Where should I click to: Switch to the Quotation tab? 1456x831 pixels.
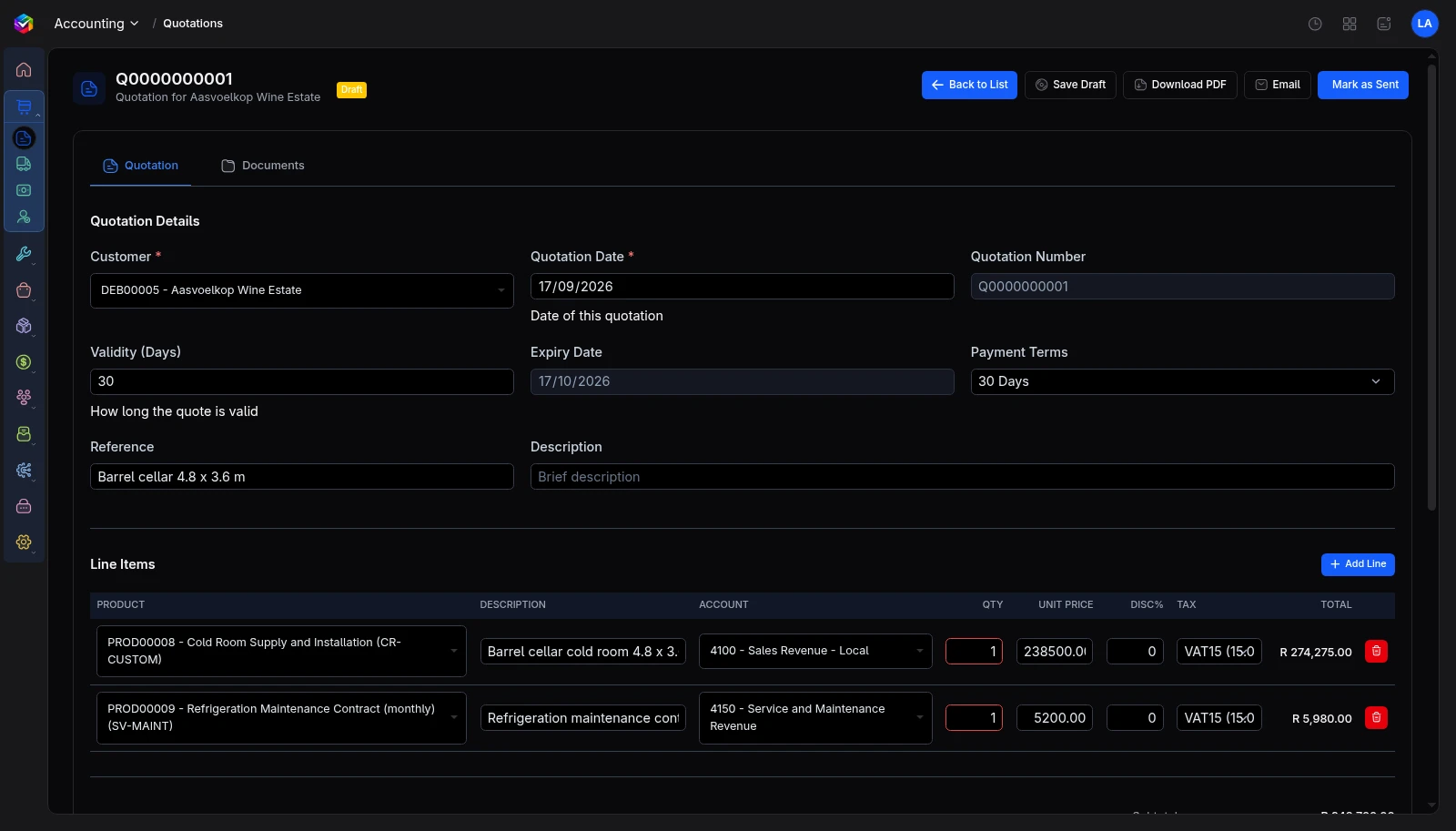140,166
